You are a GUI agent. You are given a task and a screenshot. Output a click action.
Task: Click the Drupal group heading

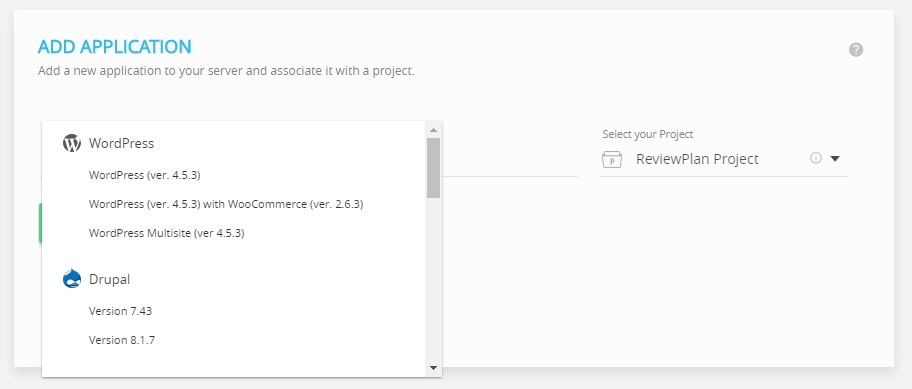pyautogui.click(x=109, y=279)
